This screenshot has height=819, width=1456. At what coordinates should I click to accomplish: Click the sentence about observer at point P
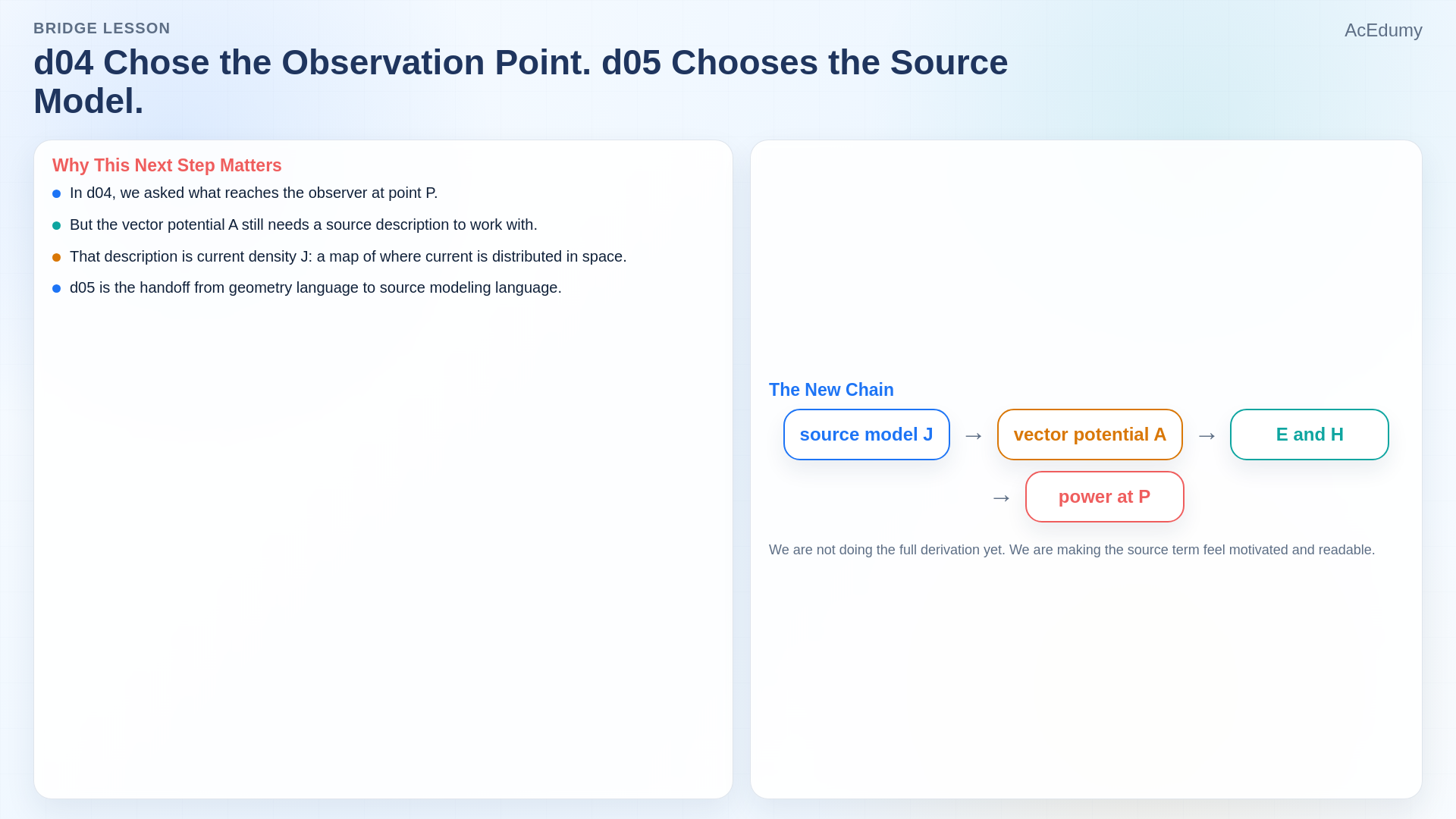pos(253,193)
